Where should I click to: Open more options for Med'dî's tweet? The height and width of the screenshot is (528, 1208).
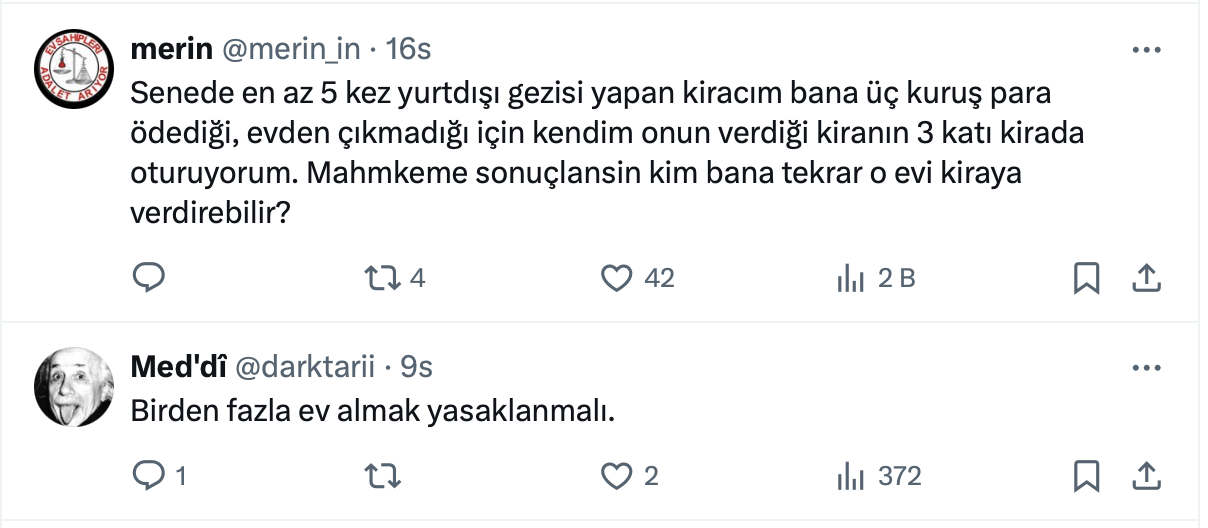pos(1146,368)
